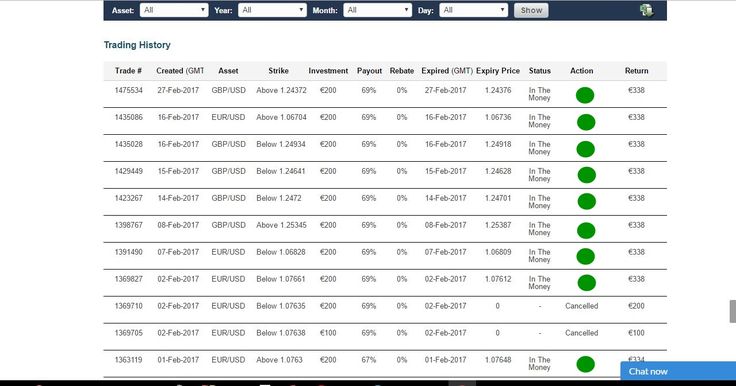736x386 pixels.
Task: Select trade number 1429449
Action: pos(129,171)
